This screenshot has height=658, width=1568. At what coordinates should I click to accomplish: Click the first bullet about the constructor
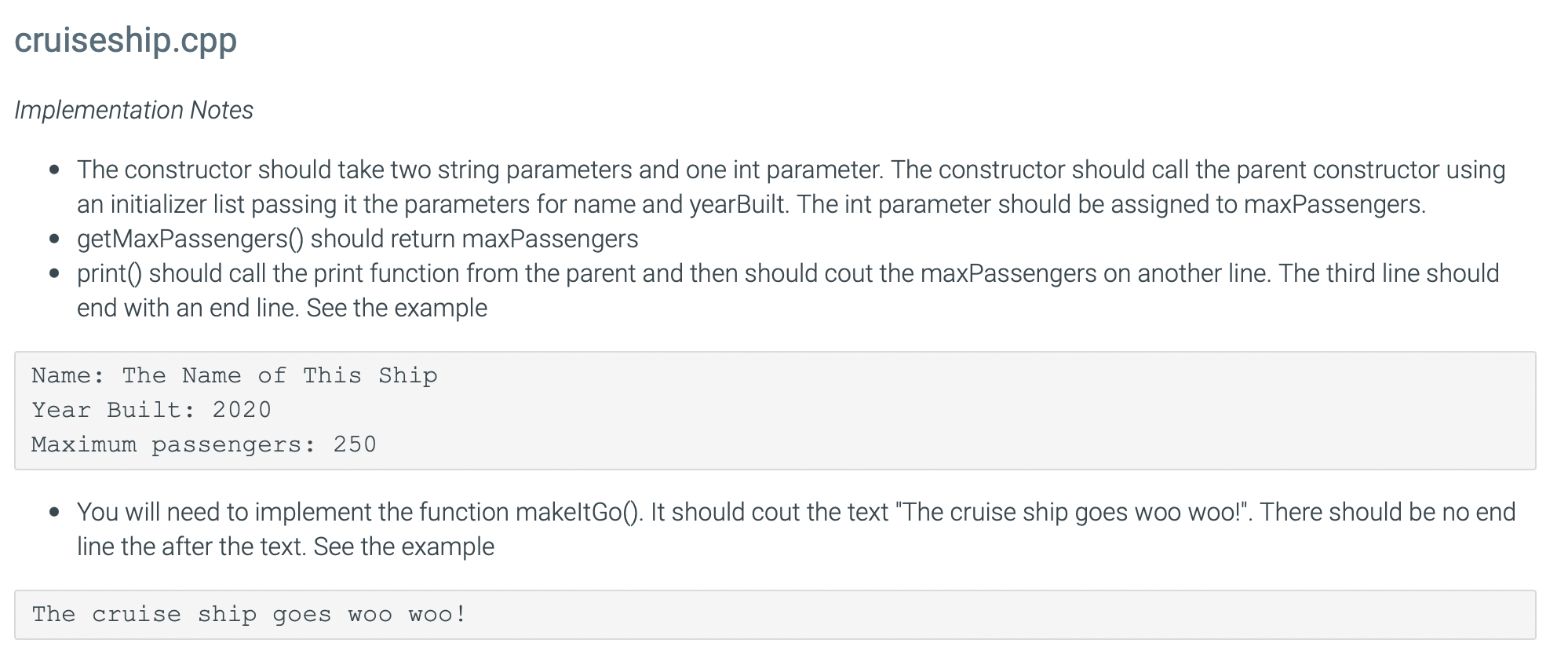pyautogui.click(x=791, y=187)
